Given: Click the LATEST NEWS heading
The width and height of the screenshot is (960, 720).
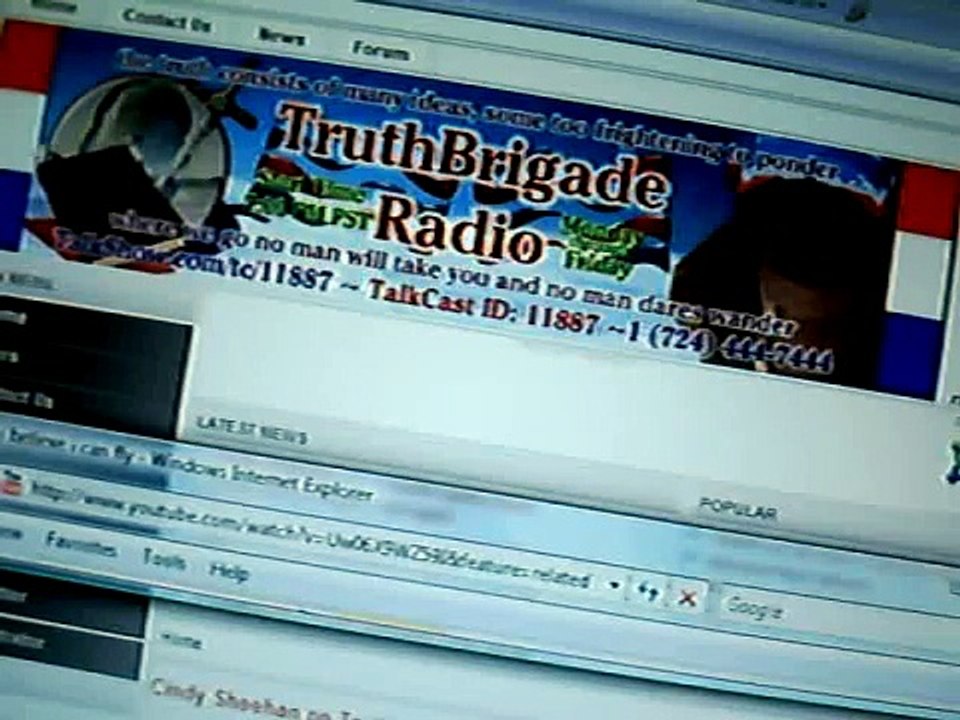Looking at the screenshot, I should (251, 430).
